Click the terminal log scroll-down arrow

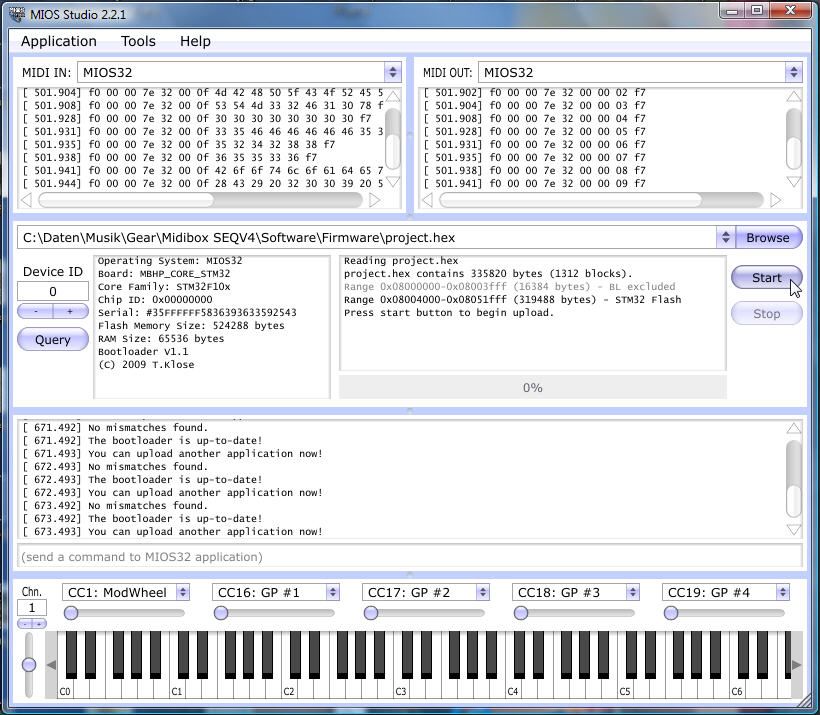(794, 530)
